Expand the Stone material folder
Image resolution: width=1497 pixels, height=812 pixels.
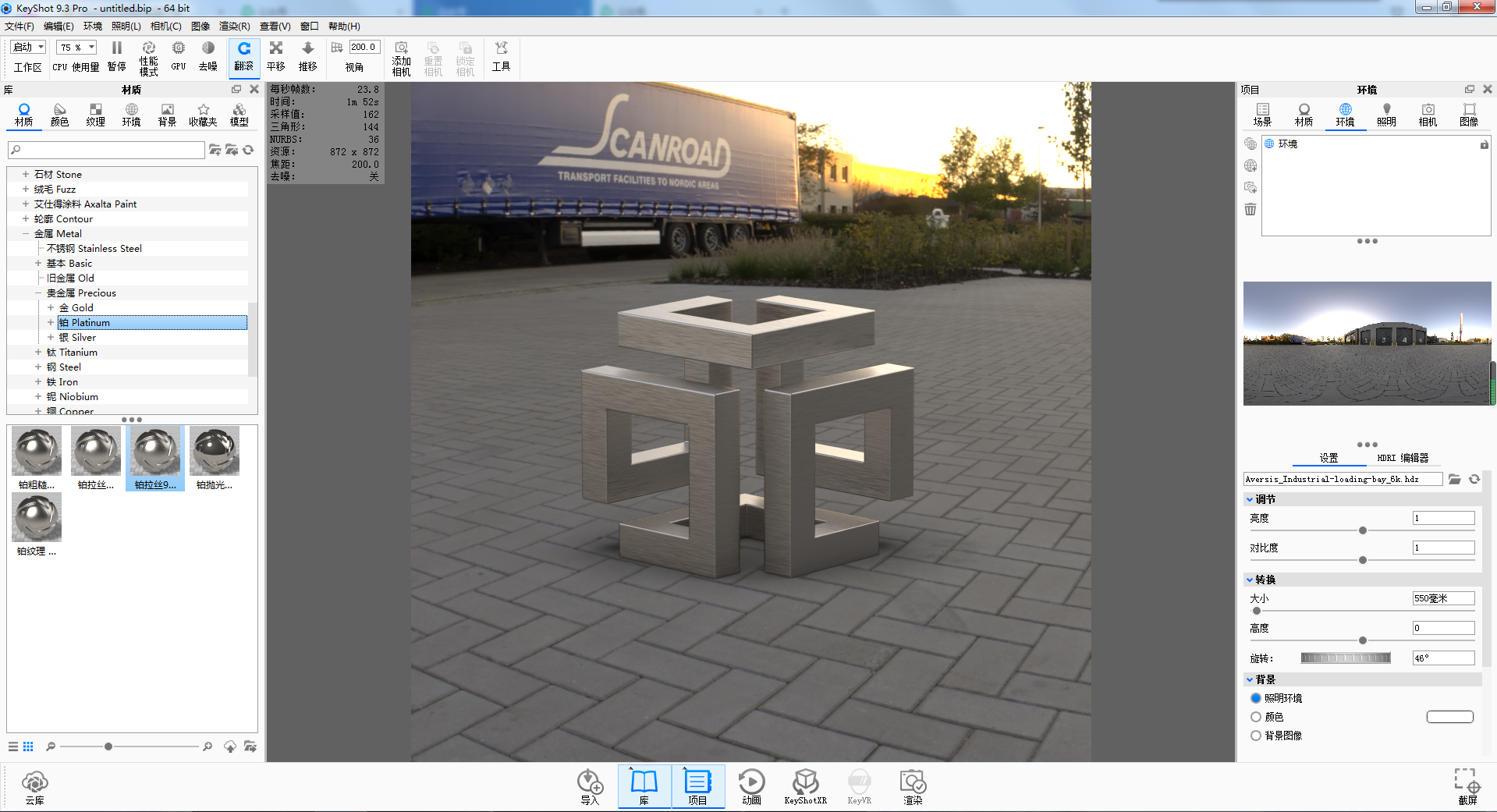pyautogui.click(x=26, y=174)
